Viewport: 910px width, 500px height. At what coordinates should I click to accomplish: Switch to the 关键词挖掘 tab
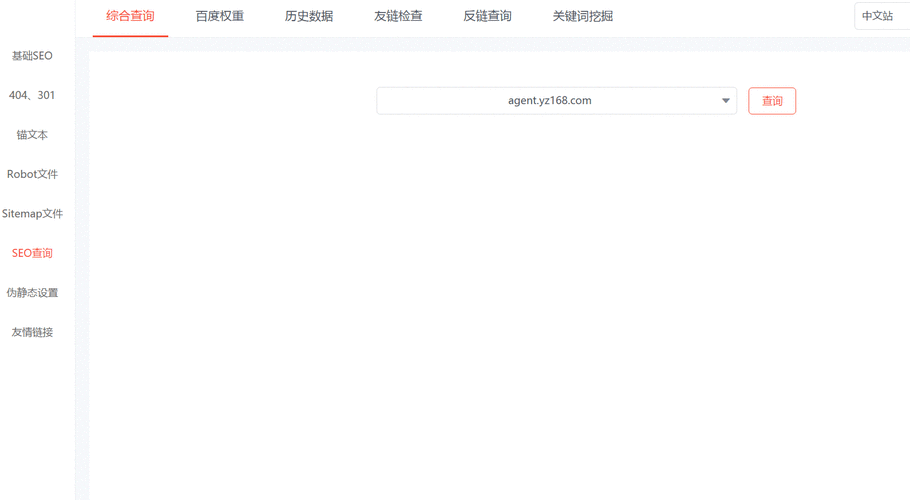tap(583, 16)
